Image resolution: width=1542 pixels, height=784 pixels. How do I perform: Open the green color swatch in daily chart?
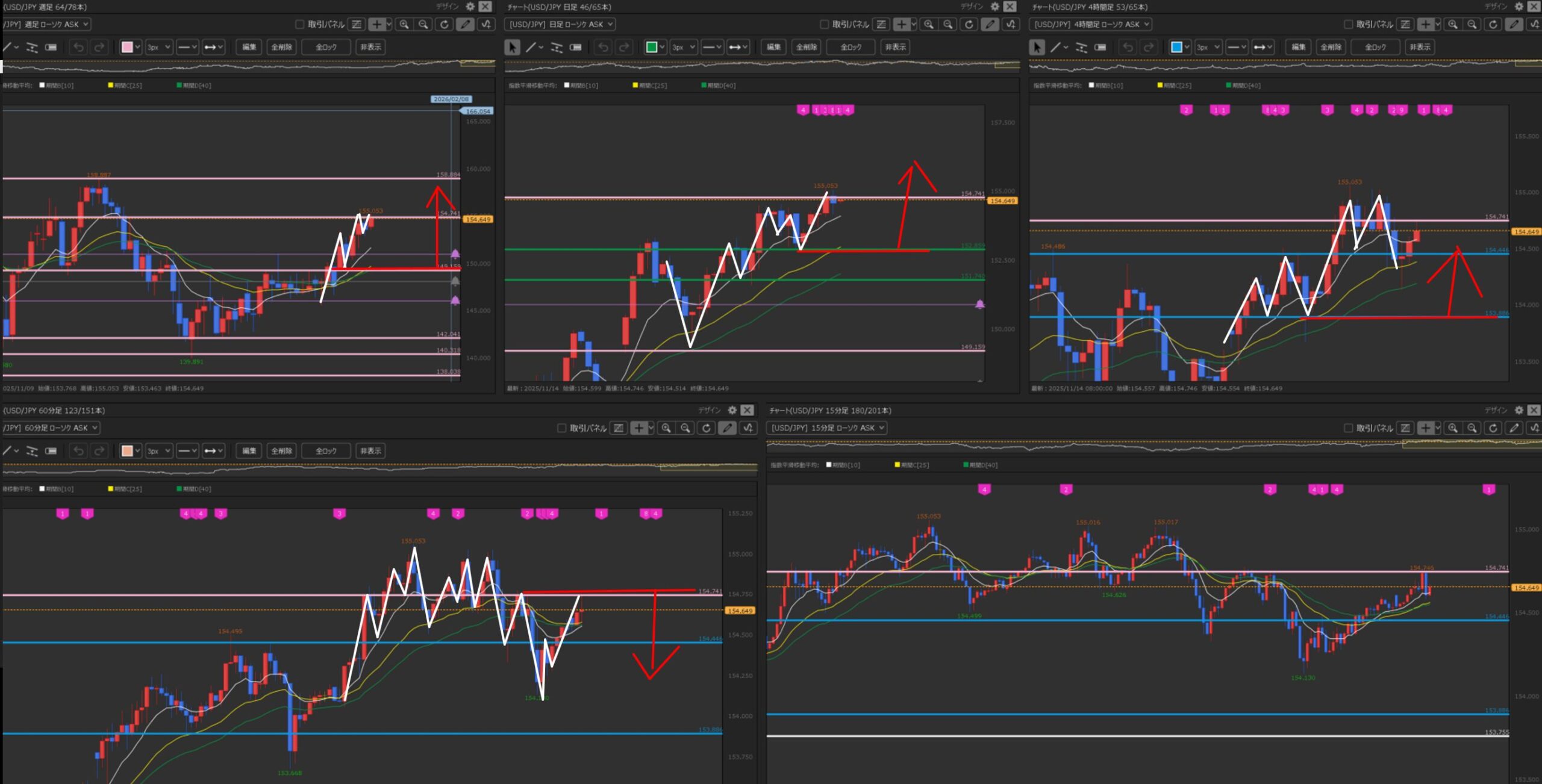[651, 47]
